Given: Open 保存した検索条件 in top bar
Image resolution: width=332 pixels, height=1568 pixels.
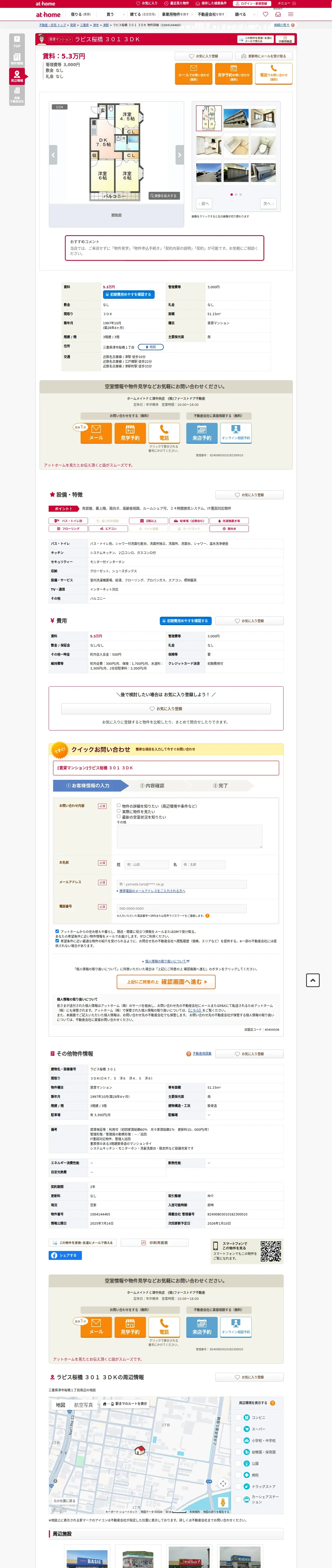Looking at the screenshot, I should (x=212, y=3).
